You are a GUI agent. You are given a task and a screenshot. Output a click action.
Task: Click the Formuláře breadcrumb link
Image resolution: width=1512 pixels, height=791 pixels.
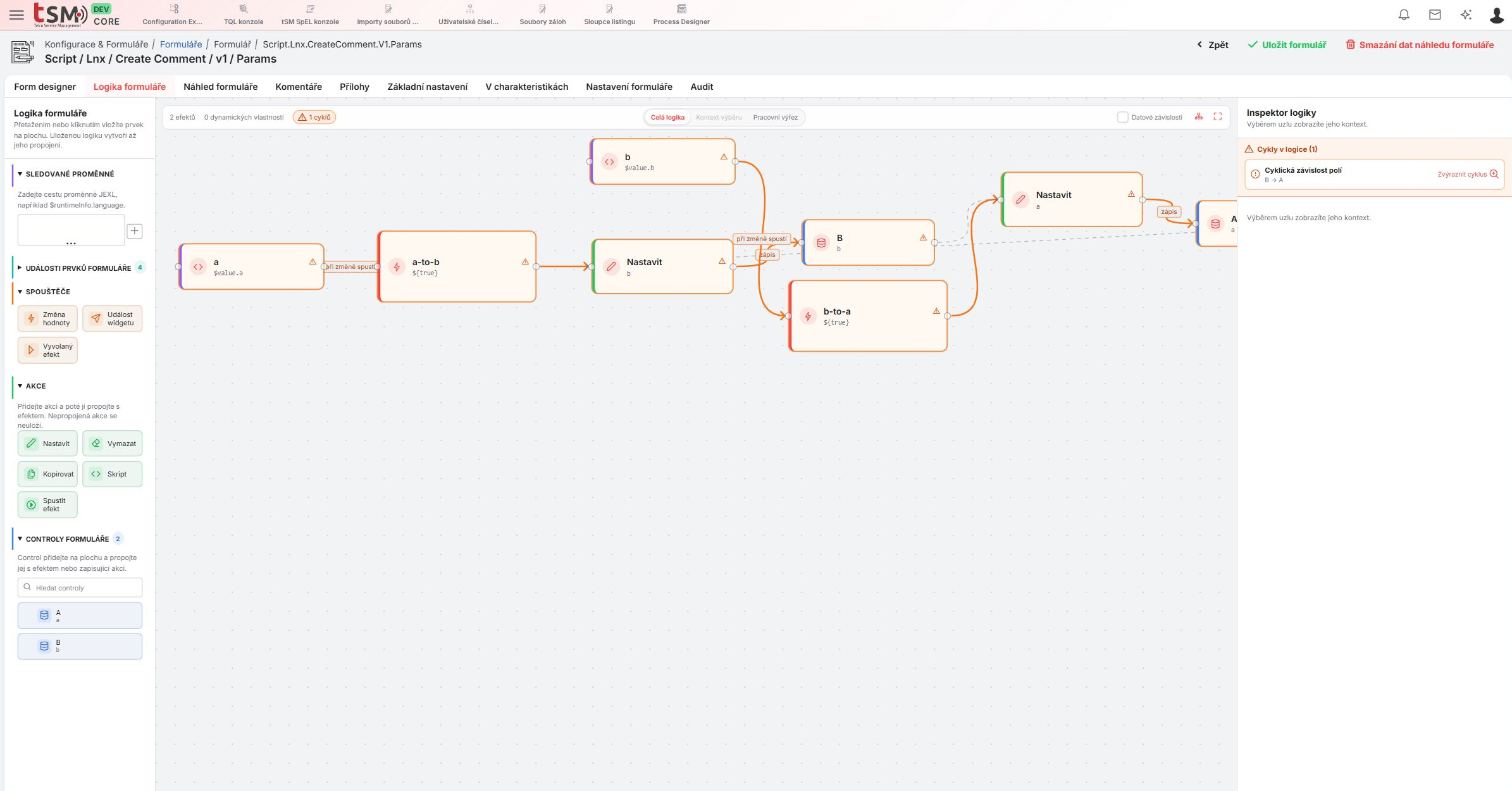click(181, 44)
